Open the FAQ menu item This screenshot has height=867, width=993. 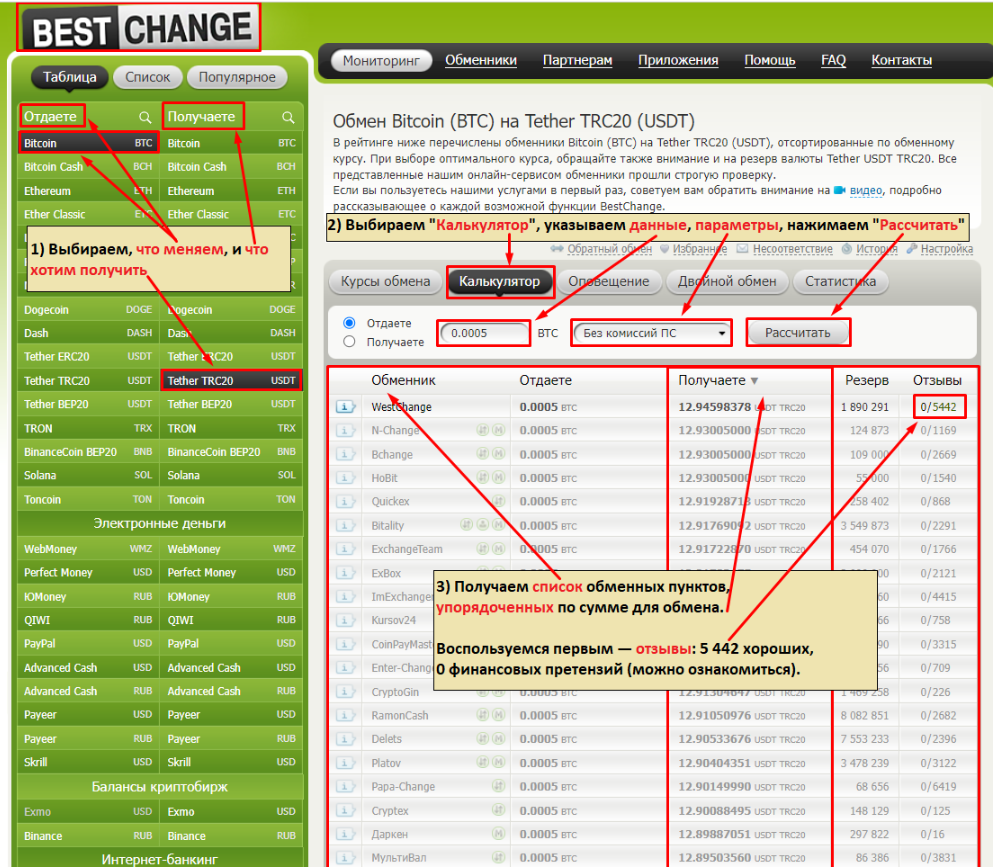pos(833,60)
